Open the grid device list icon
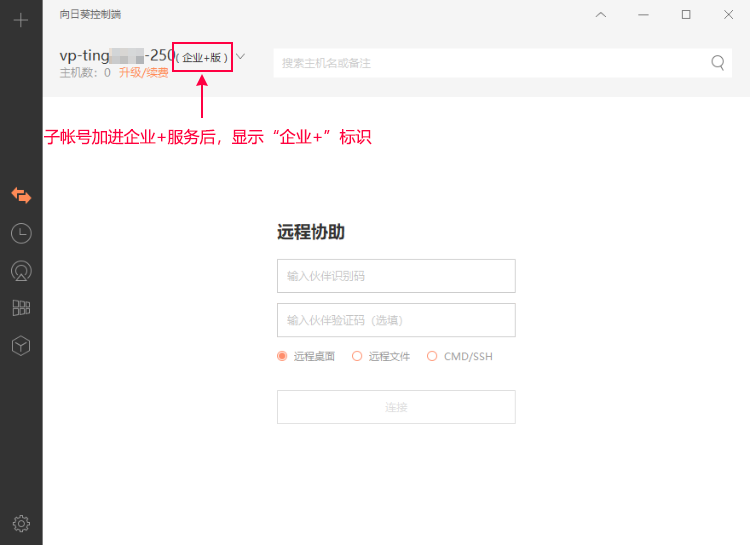The height and width of the screenshot is (545, 750). tap(21, 308)
